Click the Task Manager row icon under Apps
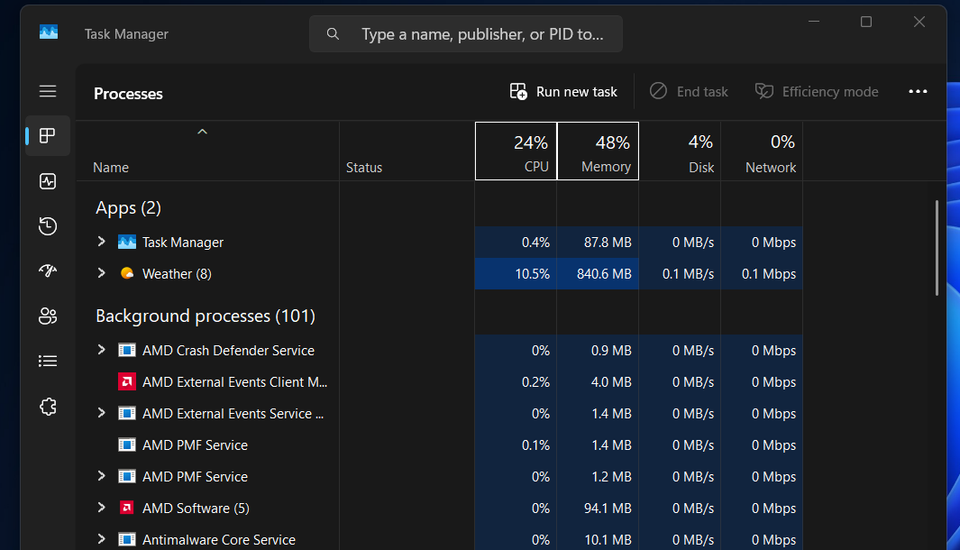 [127, 242]
